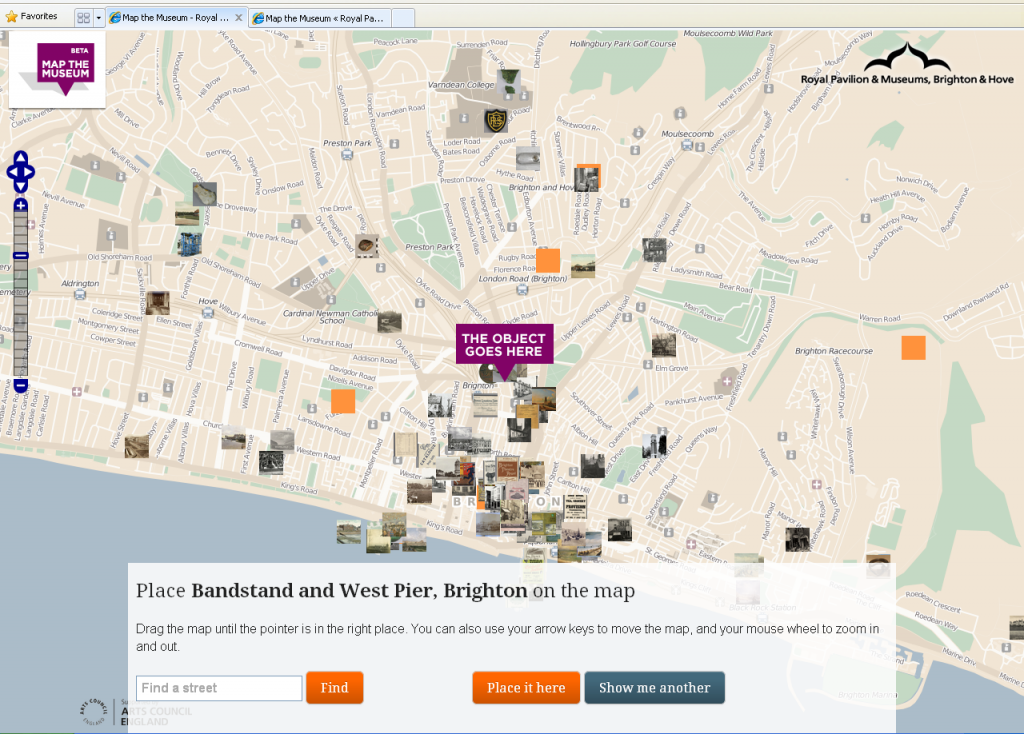1024x734 pixels.
Task: Pan the map down with the bottom arrow
Action: click(x=20, y=187)
